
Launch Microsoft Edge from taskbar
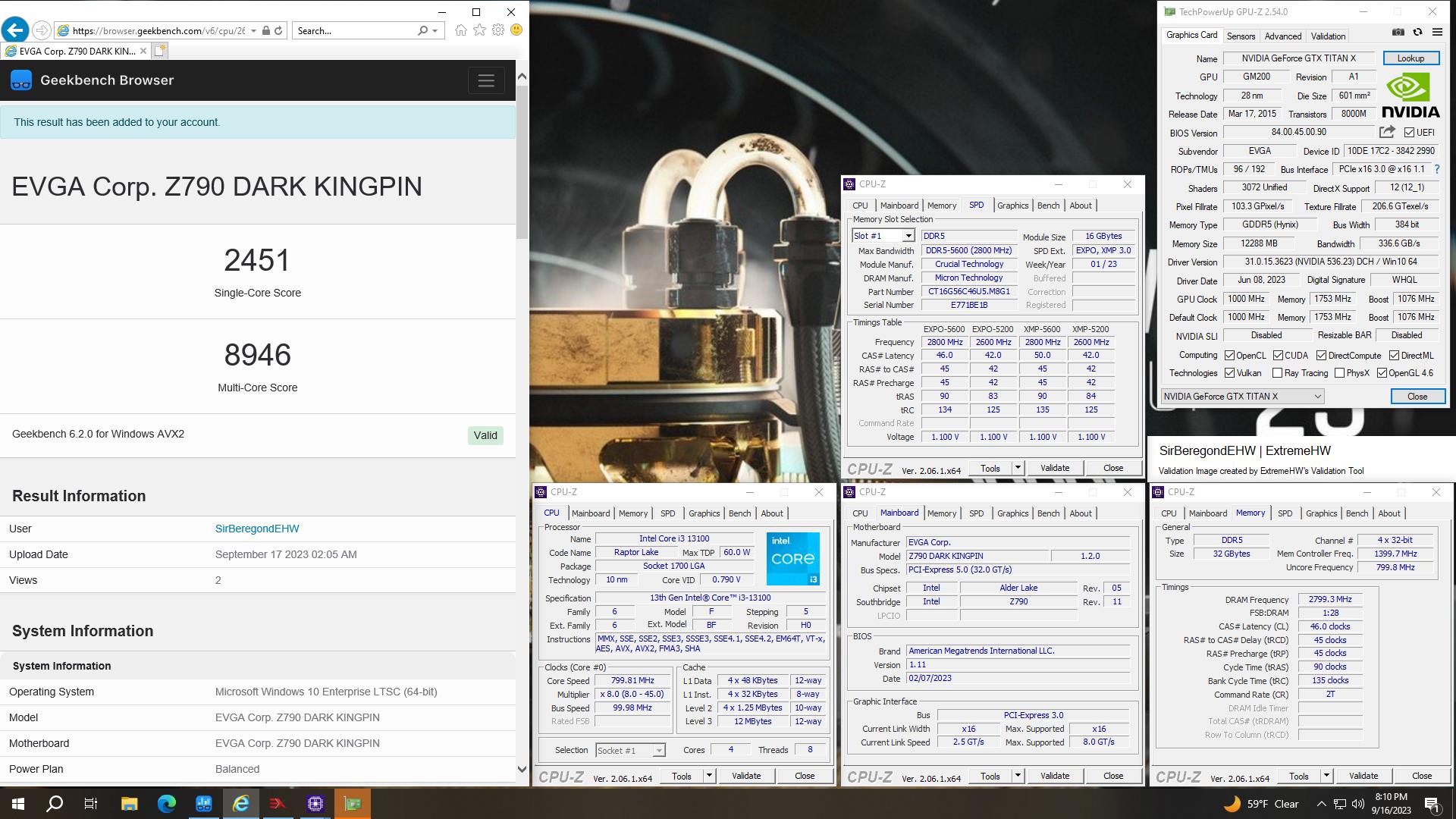tap(166, 804)
